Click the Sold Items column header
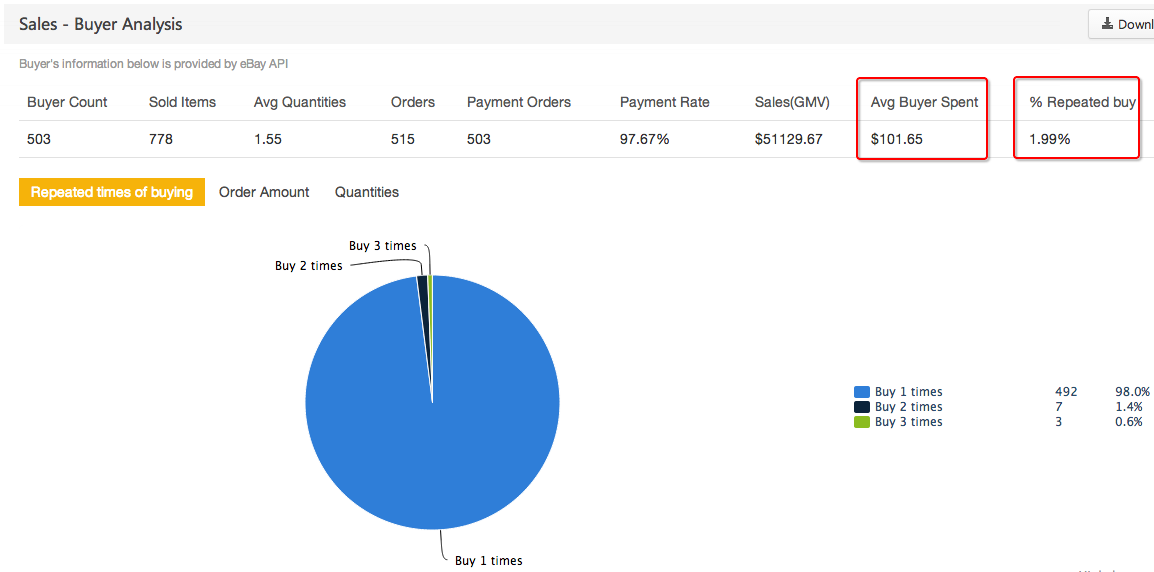Screen dimensions: 1154x572 pos(183,102)
